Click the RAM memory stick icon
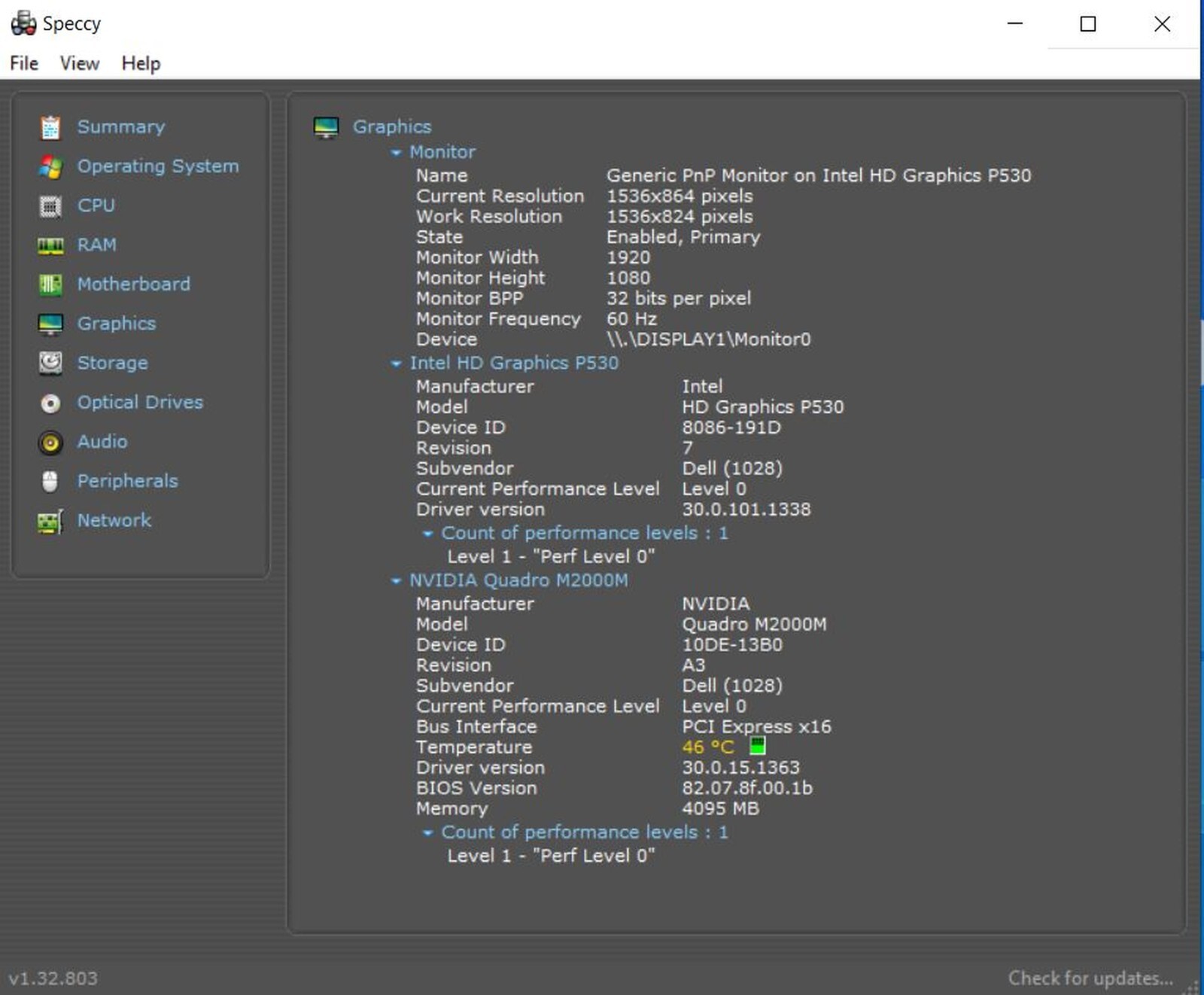Screen dimensions: 1204x995 (x=50, y=245)
